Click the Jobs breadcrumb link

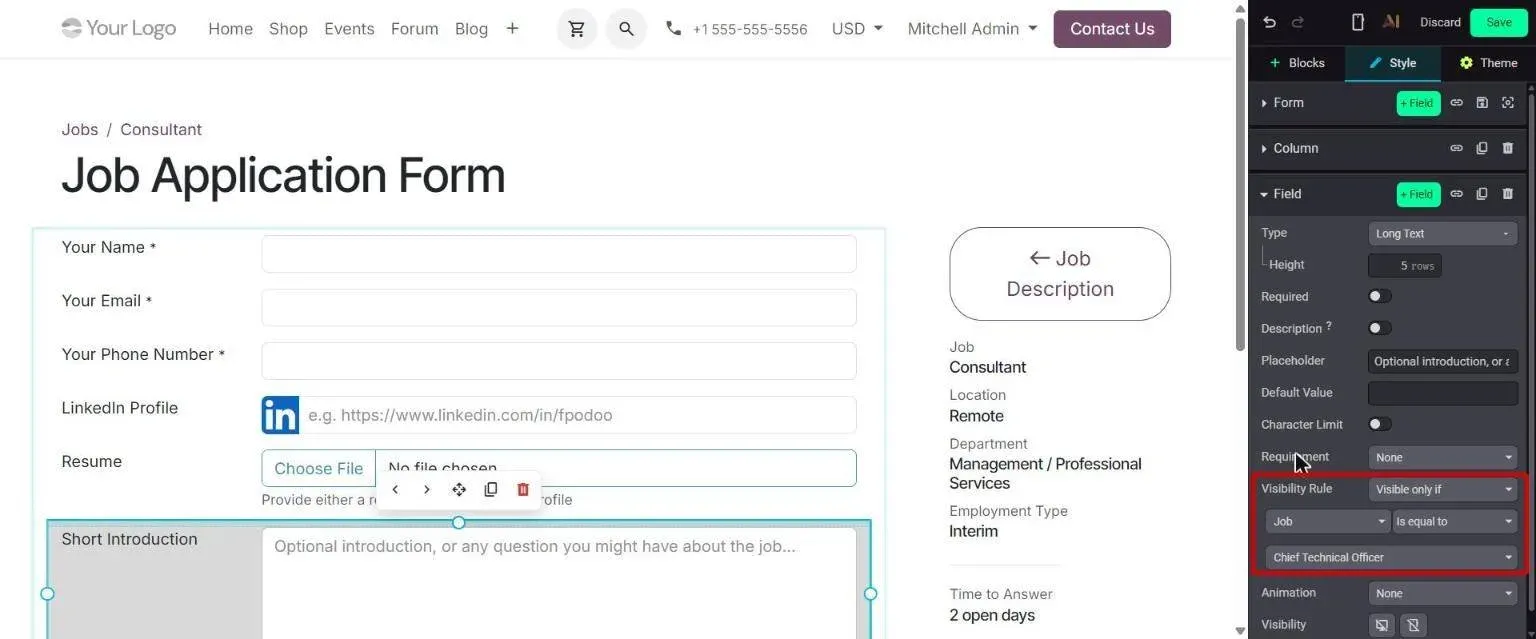(x=80, y=130)
